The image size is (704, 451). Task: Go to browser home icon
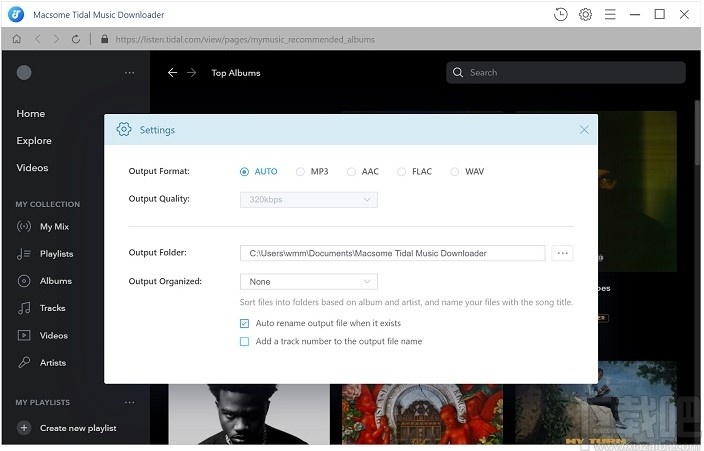click(17, 39)
